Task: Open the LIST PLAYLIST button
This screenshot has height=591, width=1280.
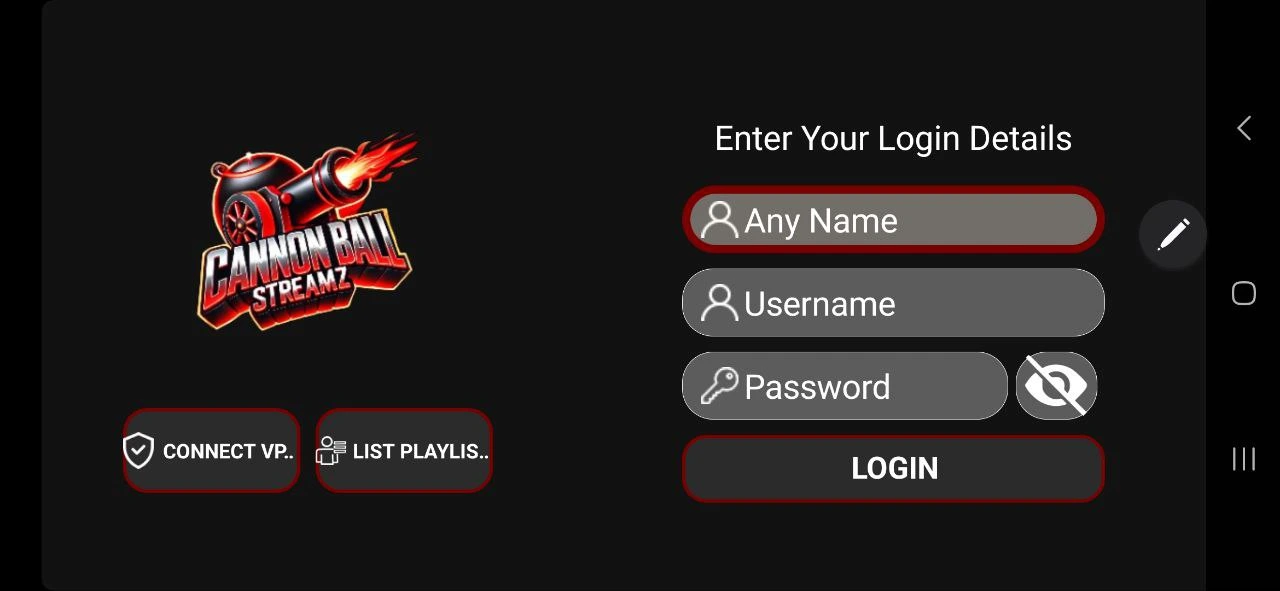Action: (404, 451)
